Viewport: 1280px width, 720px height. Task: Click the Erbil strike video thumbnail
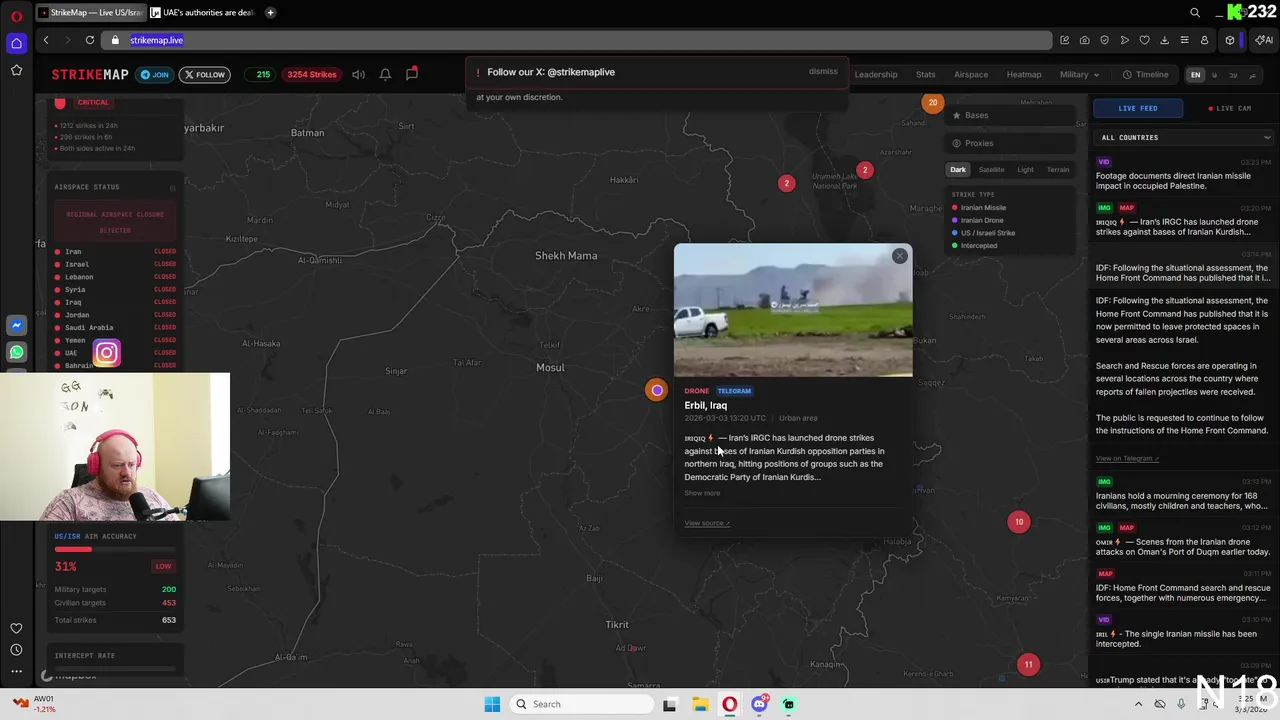793,310
